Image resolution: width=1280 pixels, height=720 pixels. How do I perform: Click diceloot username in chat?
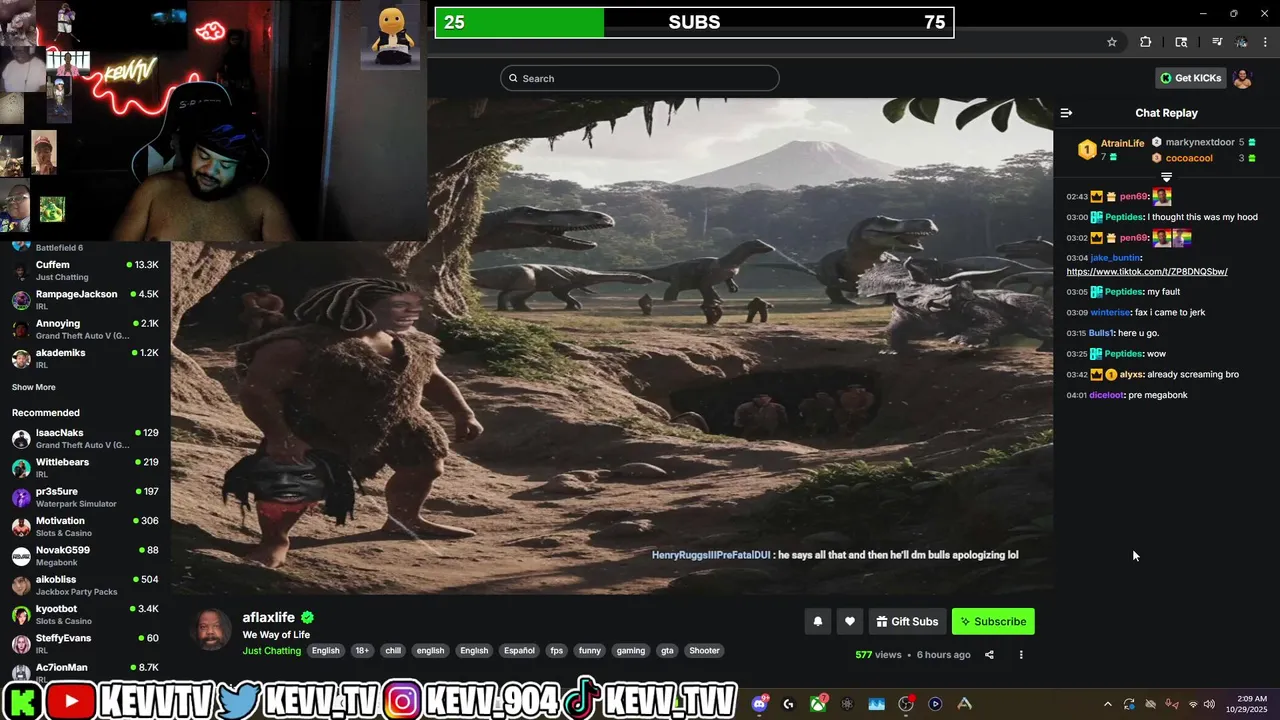click(1106, 395)
